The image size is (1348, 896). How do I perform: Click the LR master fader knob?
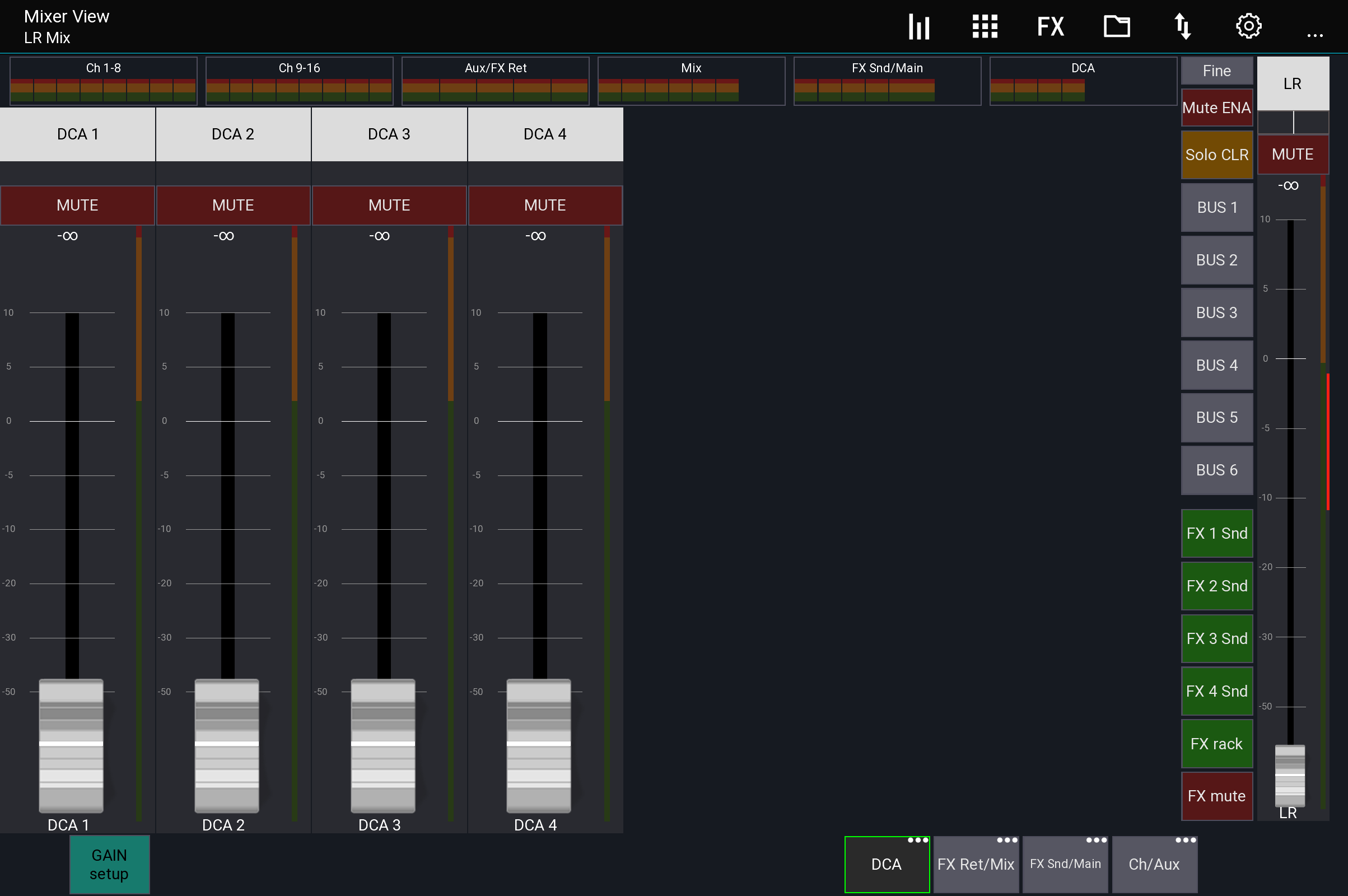point(1290,776)
